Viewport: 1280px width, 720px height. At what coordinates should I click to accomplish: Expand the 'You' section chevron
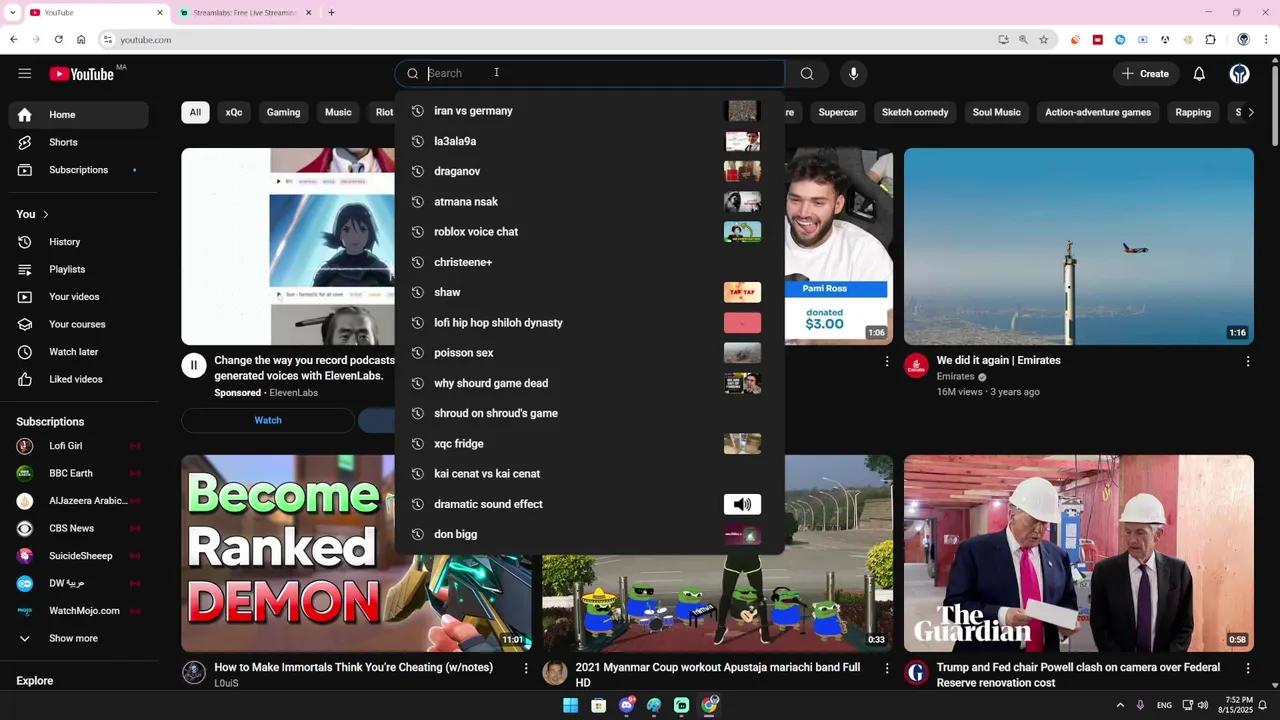45,214
